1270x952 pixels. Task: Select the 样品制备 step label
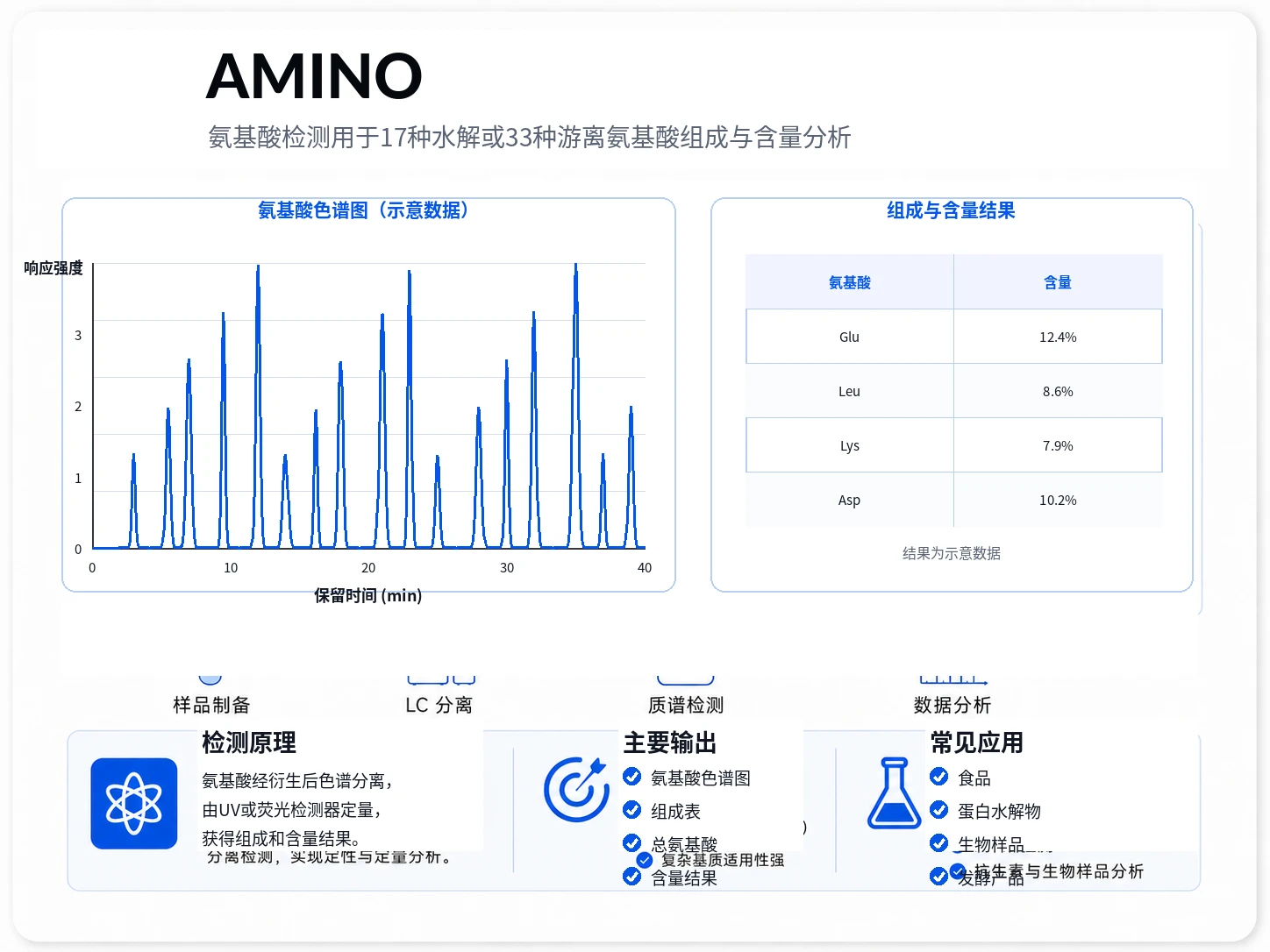211,705
